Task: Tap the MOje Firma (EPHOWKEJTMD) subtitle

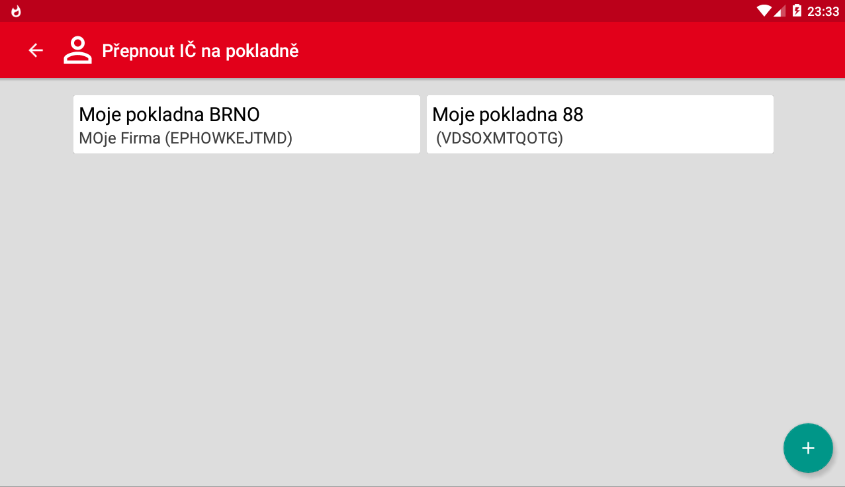Action: pyautogui.click(x=185, y=138)
